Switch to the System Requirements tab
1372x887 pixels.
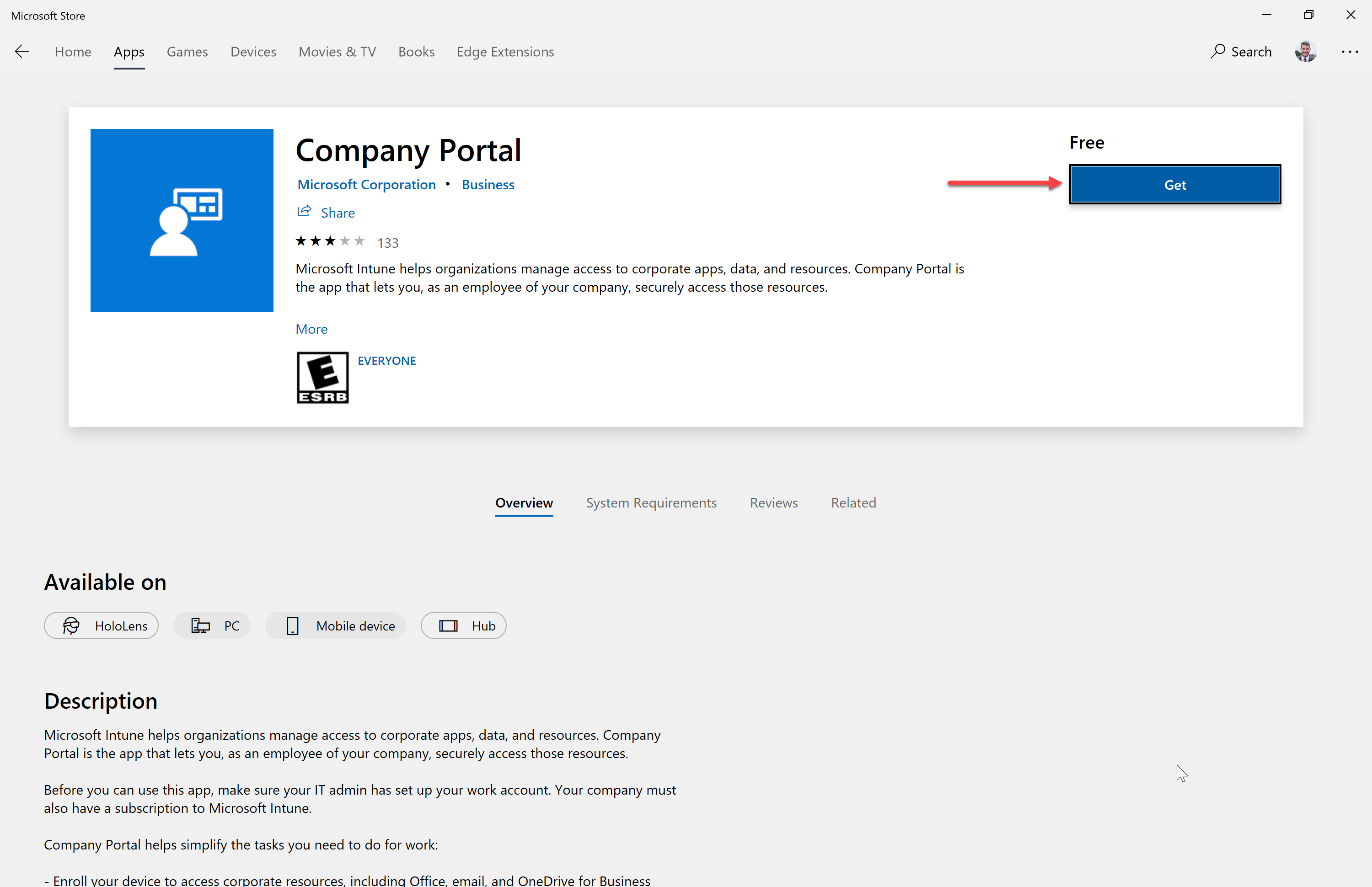pyautogui.click(x=651, y=503)
